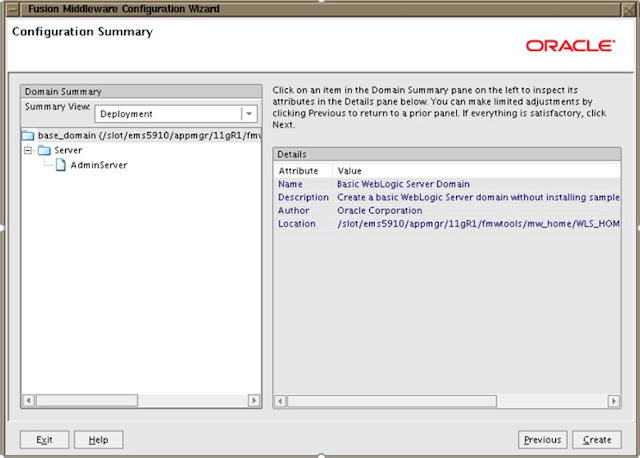The width and height of the screenshot is (640, 458).
Task: Select the Server tree item label
Action: pyautogui.click(x=68, y=150)
